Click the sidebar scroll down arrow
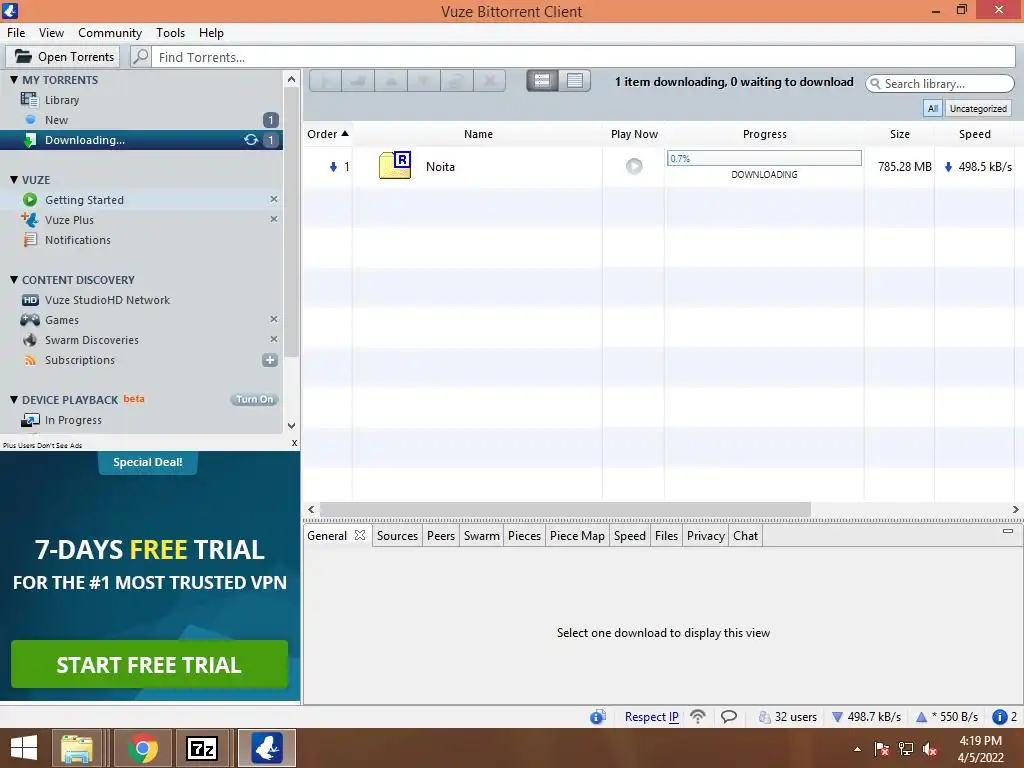Screen dimensions: 1024x768 point(291,425)
